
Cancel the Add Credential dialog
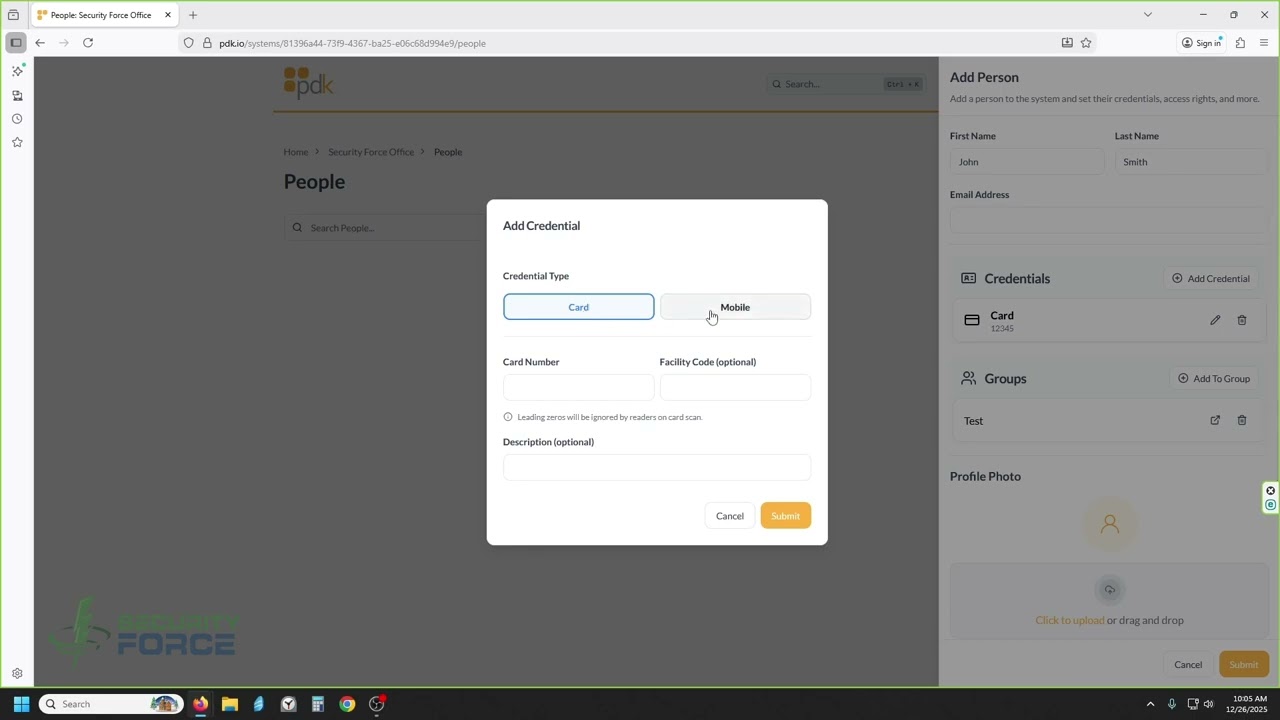pyautogui.click(x=730, y=516)
